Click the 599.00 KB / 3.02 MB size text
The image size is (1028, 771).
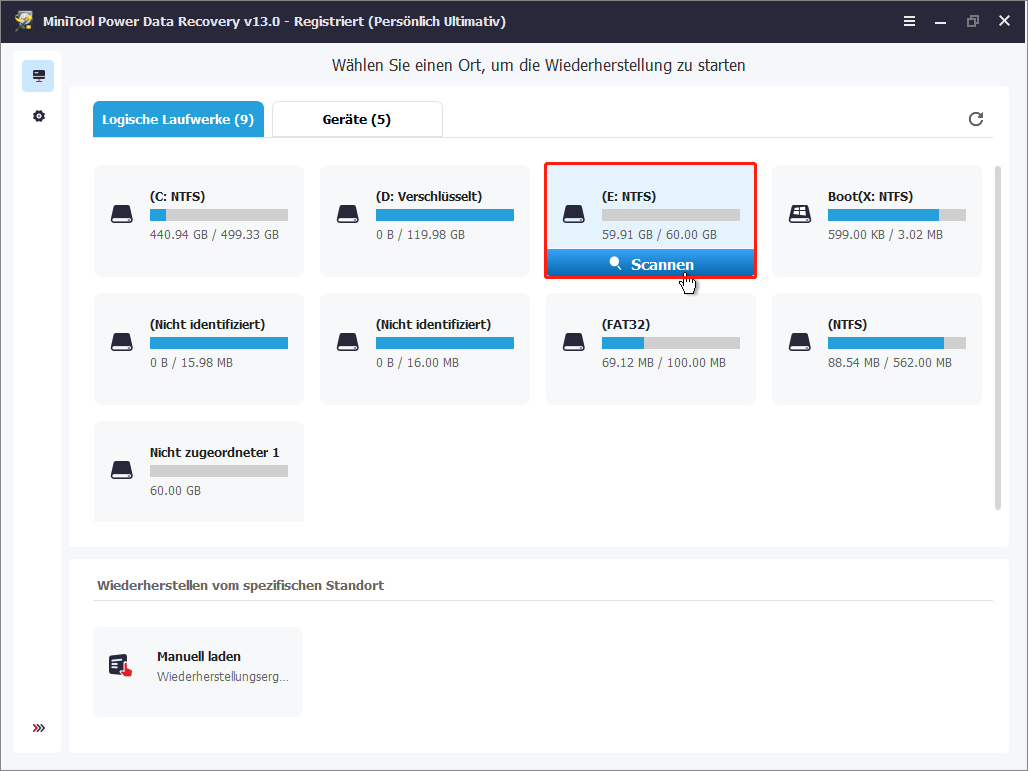885,234
